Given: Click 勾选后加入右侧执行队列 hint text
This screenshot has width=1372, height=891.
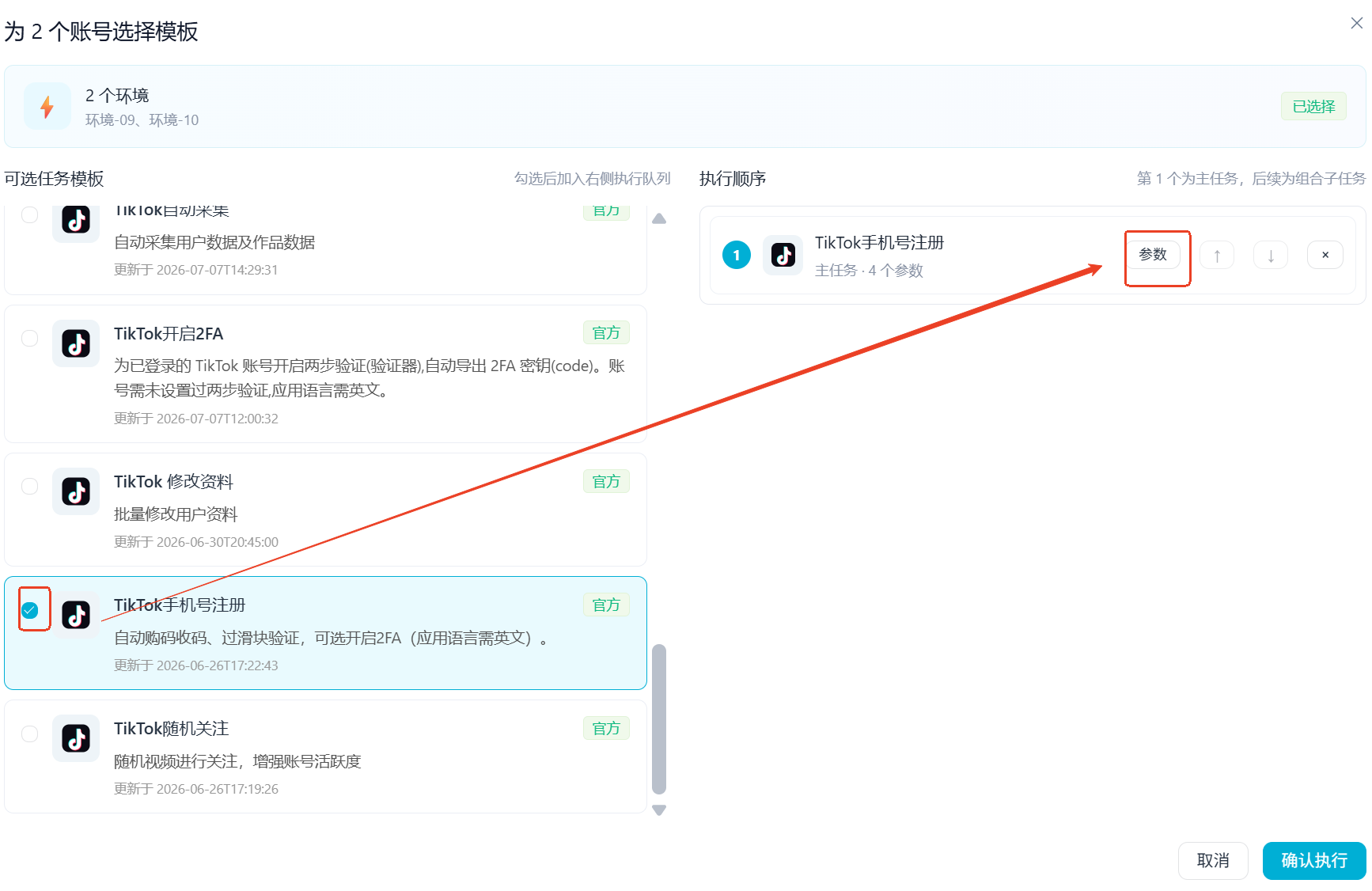Looking at the screenshot, I should pos(592,178).
